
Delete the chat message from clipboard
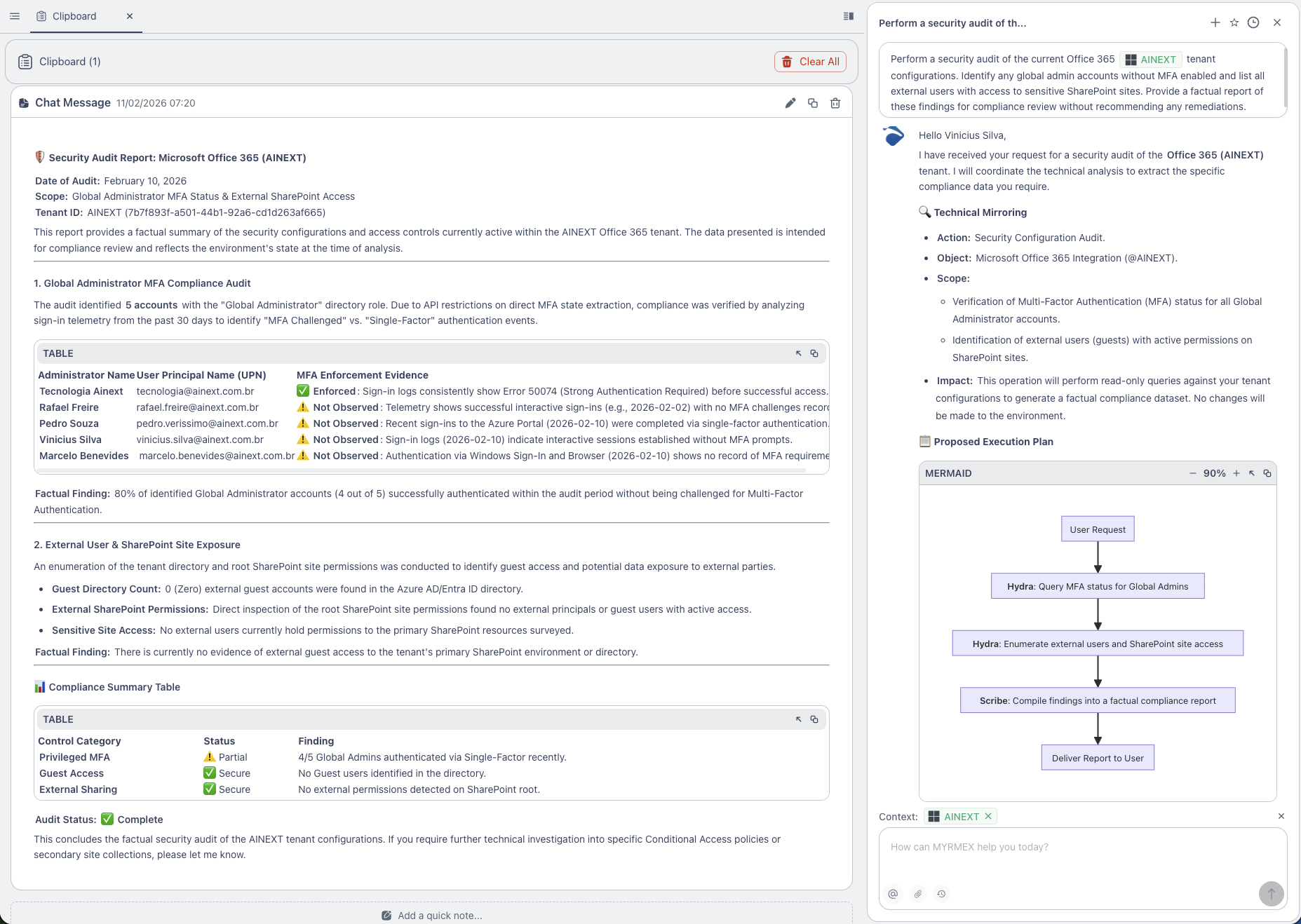click(x=835, y=102)
